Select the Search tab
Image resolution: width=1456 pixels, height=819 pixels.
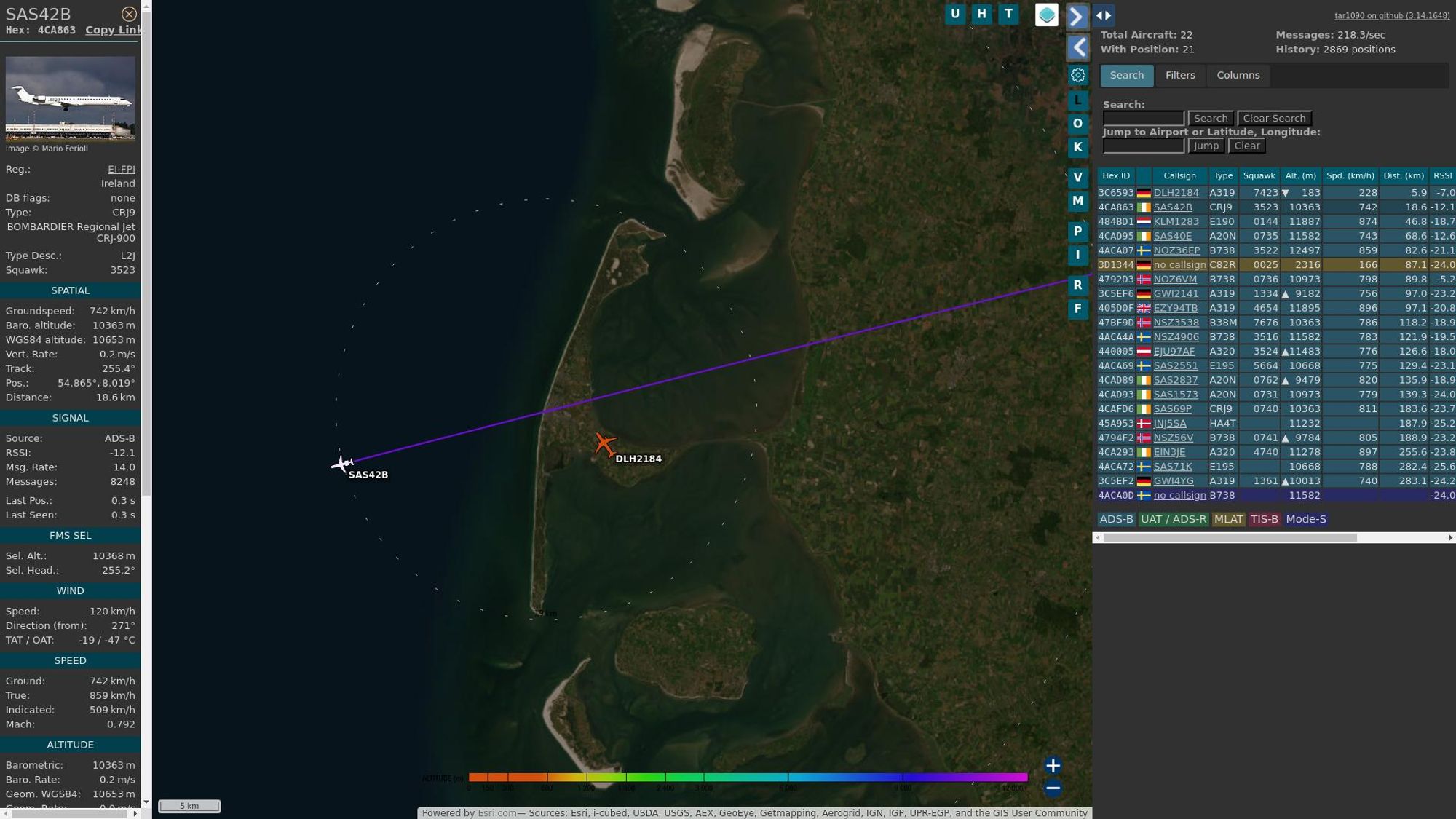pyautogui.click(x=1127, y=75)
